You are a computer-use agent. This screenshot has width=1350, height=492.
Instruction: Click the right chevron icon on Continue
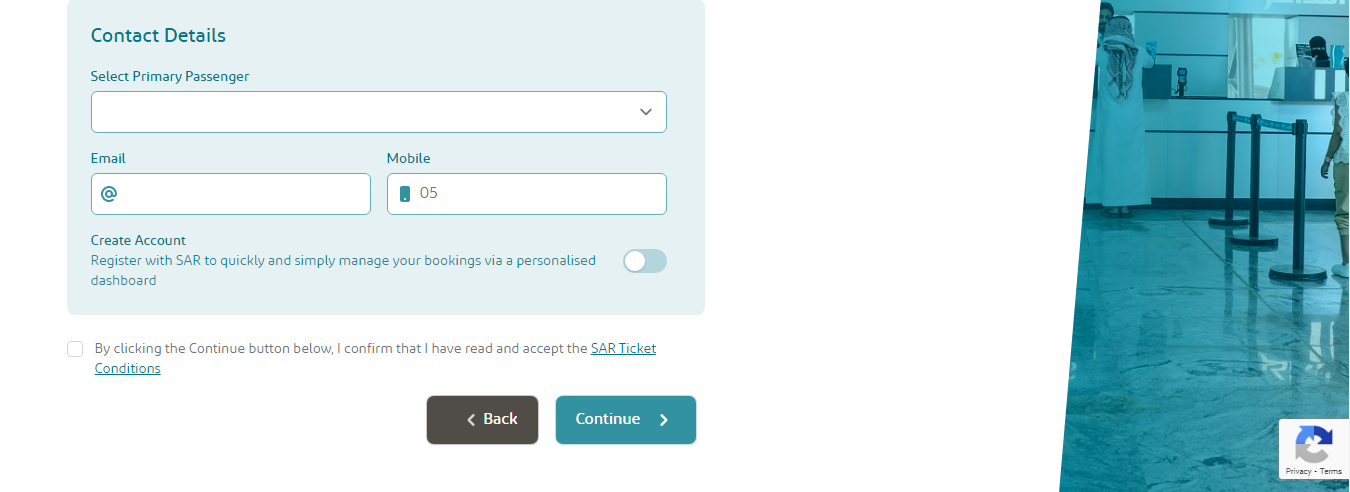(663, 420)
